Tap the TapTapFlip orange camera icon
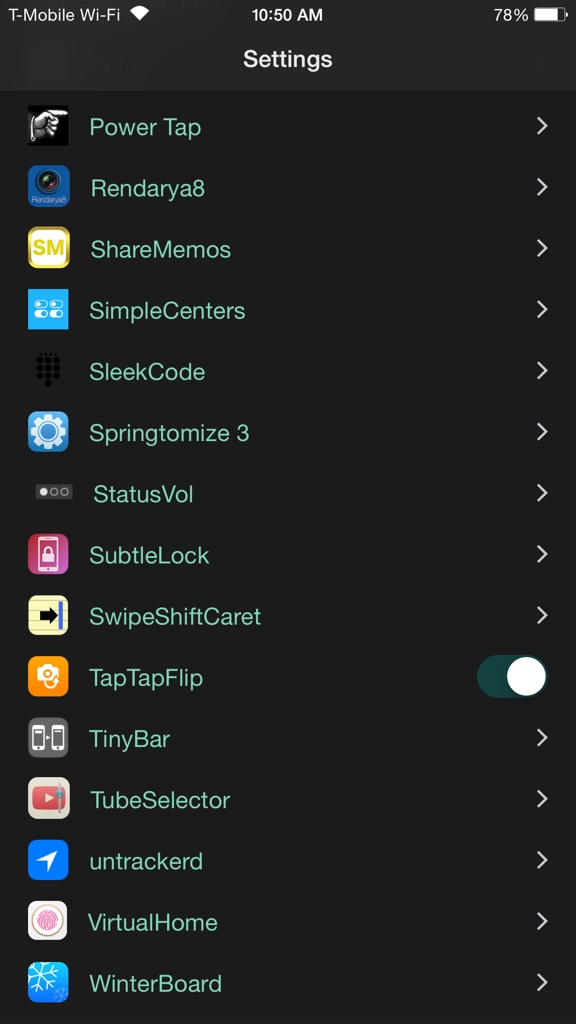Viewport: 576px width, 1024px height. click(48, 677)
